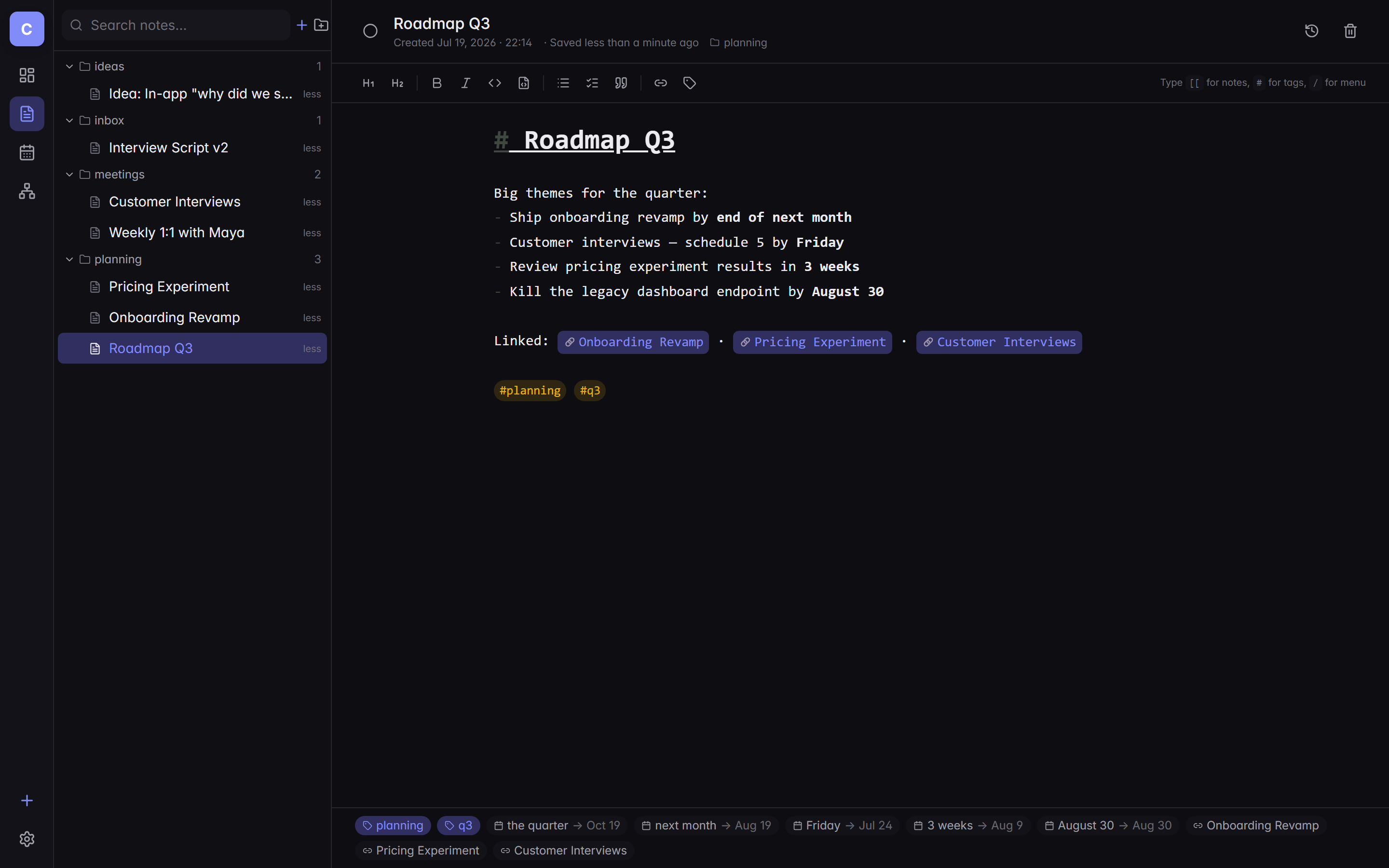The width and height of the screenshot is (1389, 868).
Task: Click Pricing Experiment chip in bottom bar
Action: pos(421,851)
